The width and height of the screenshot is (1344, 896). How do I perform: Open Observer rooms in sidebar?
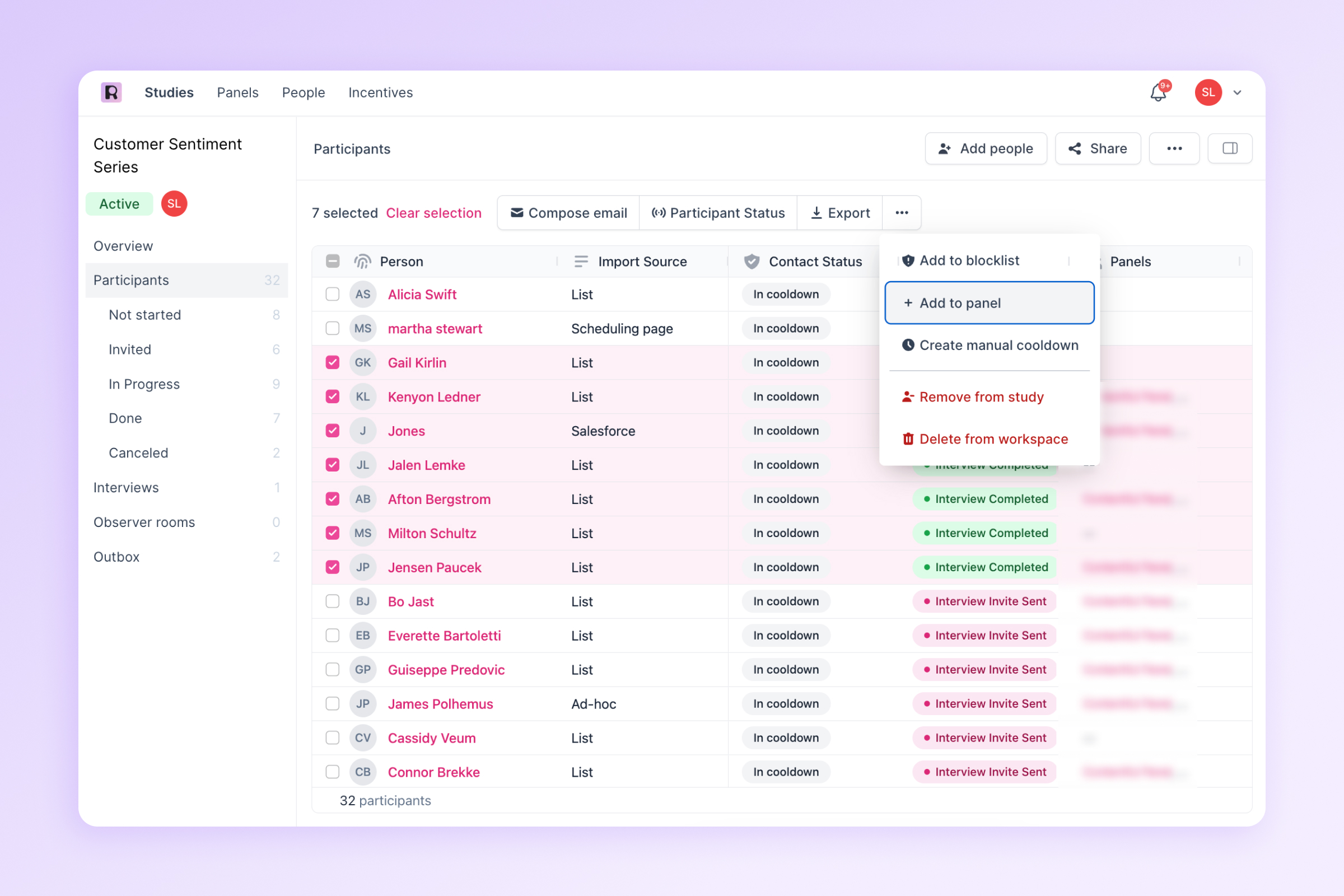[x=187, y=522]
